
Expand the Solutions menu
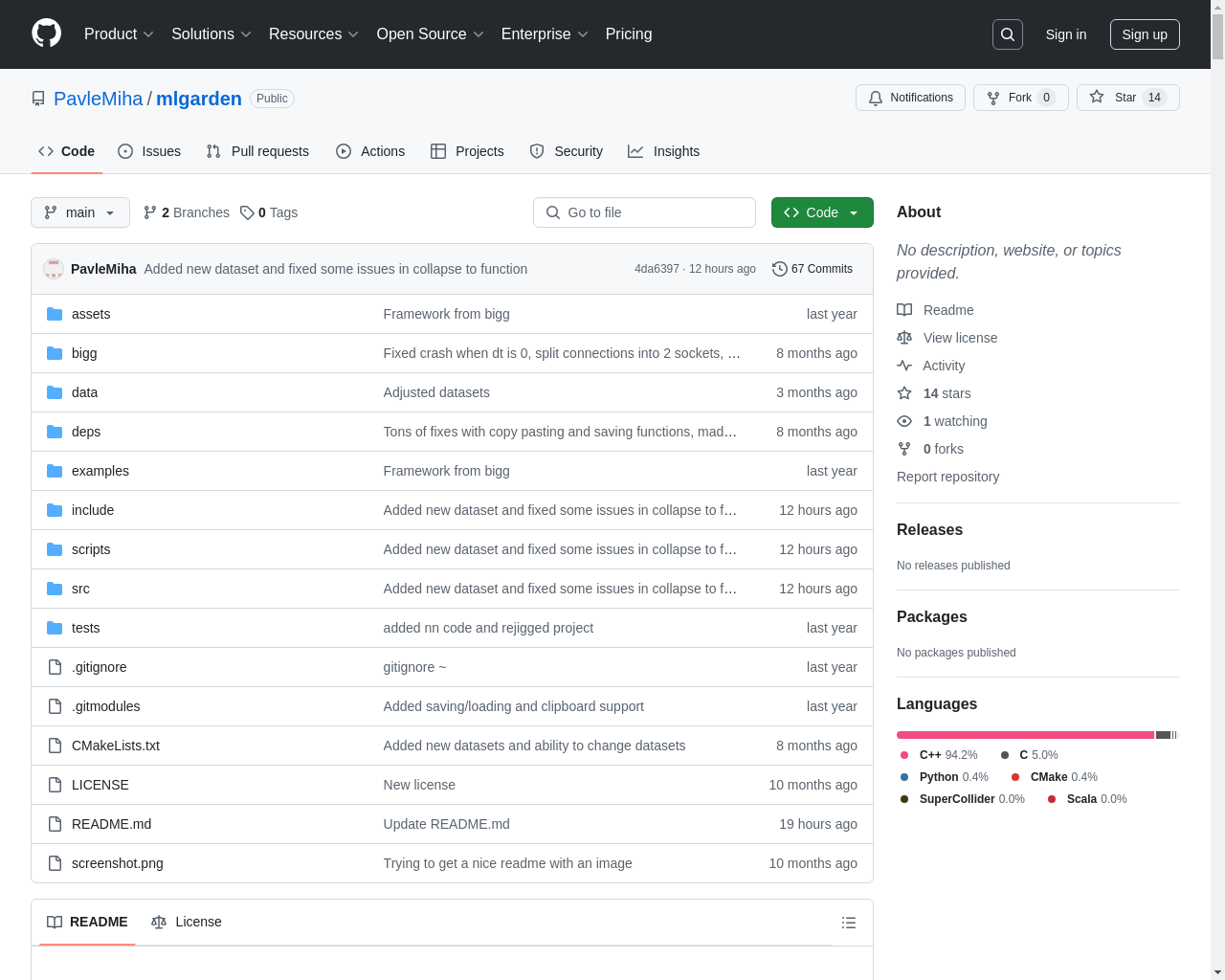212,34
